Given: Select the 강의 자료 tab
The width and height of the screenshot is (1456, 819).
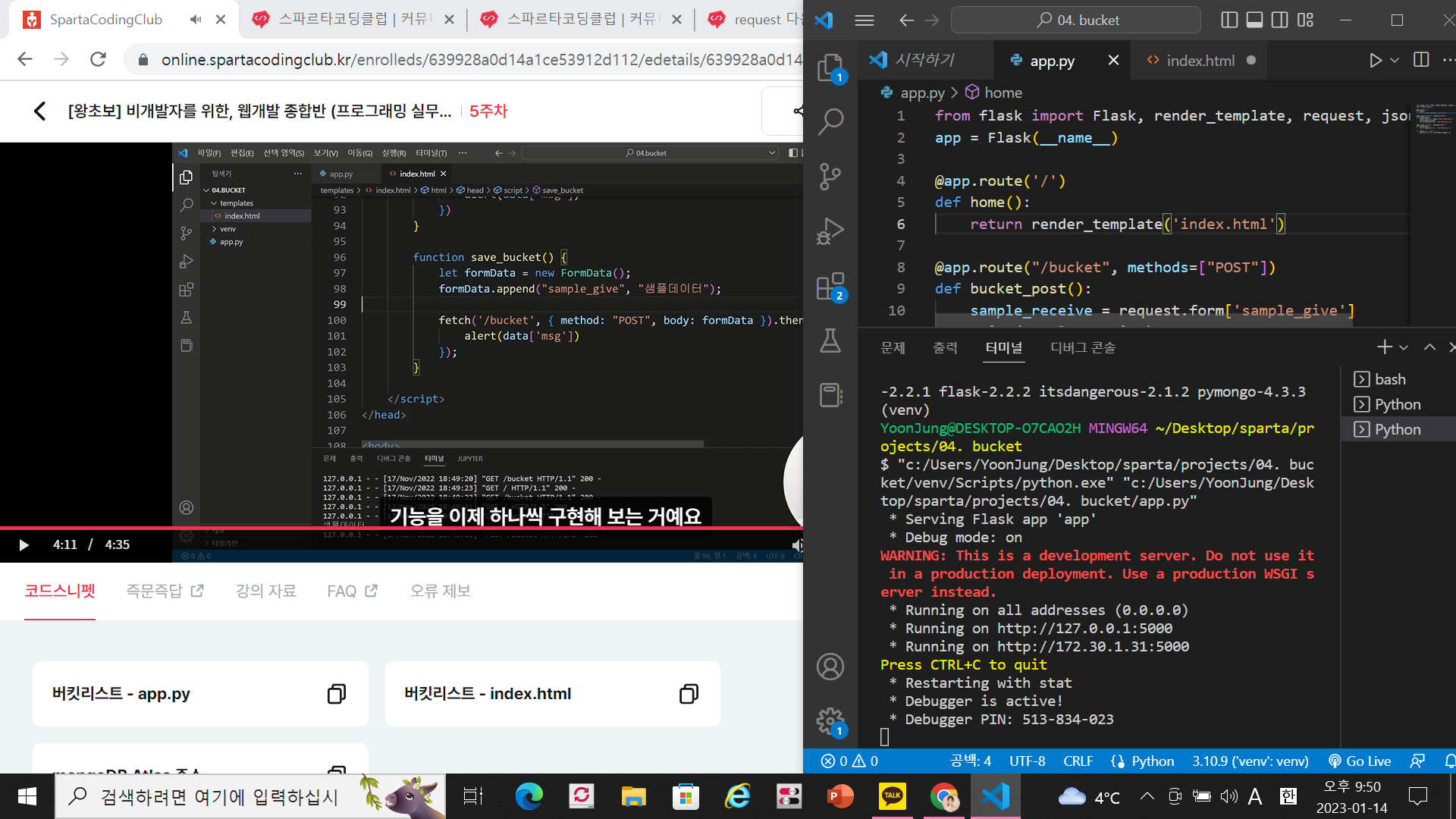Looking at the screenshot, I should 266,591.
